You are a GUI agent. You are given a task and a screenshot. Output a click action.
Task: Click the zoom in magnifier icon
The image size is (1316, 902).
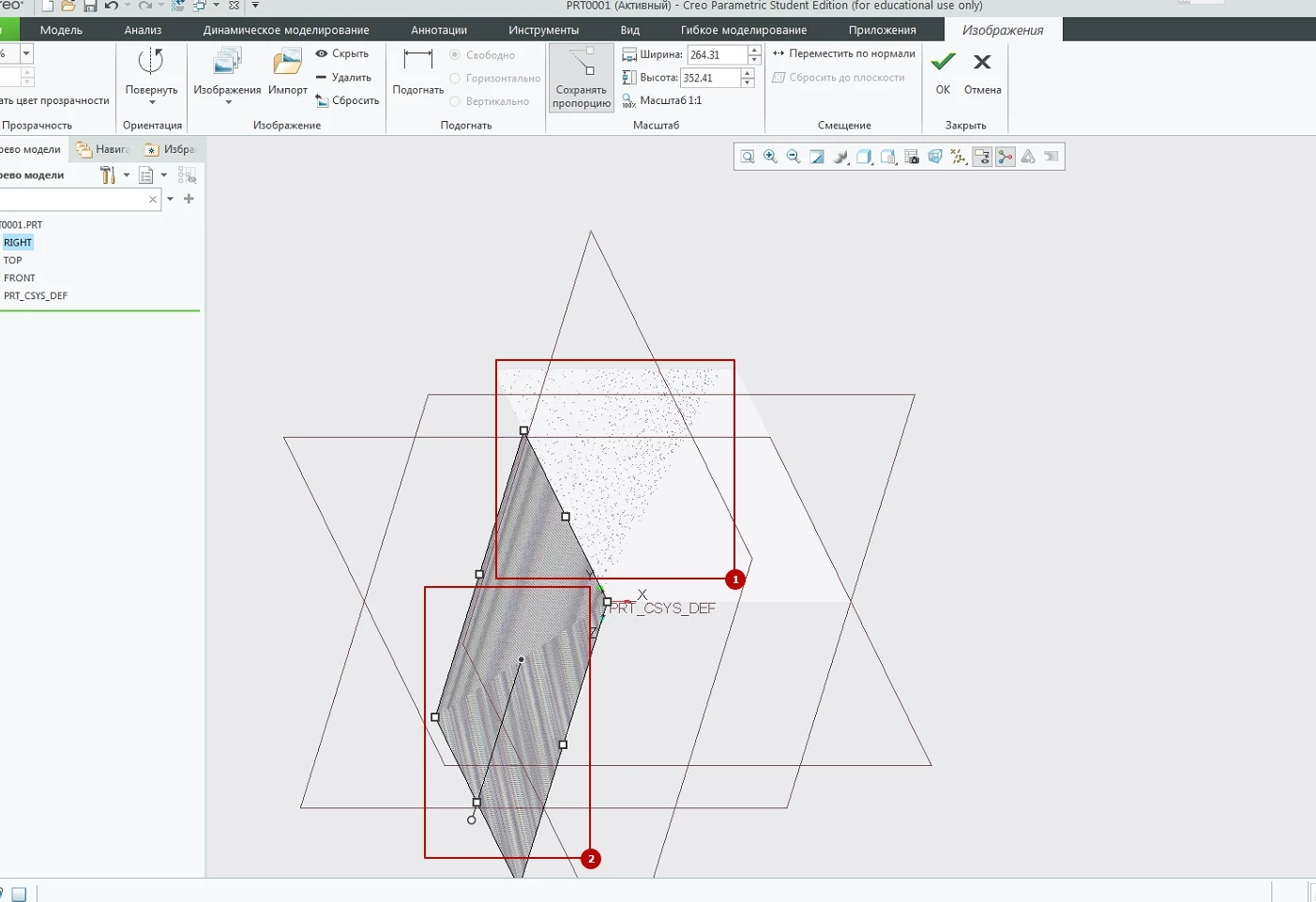[770, 157]
